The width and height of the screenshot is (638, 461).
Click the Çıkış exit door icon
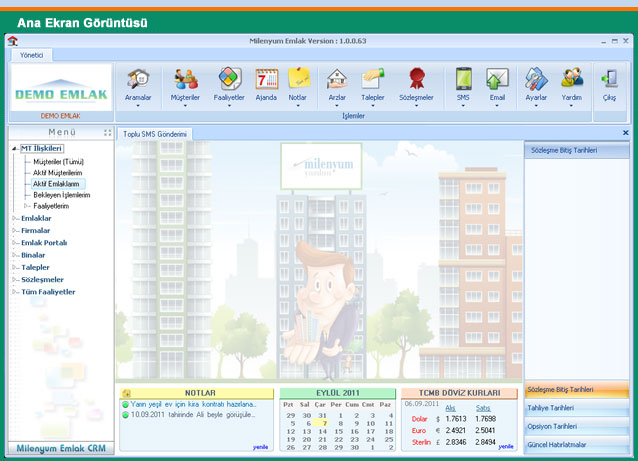pyautogui.click(x=610, y=79)
